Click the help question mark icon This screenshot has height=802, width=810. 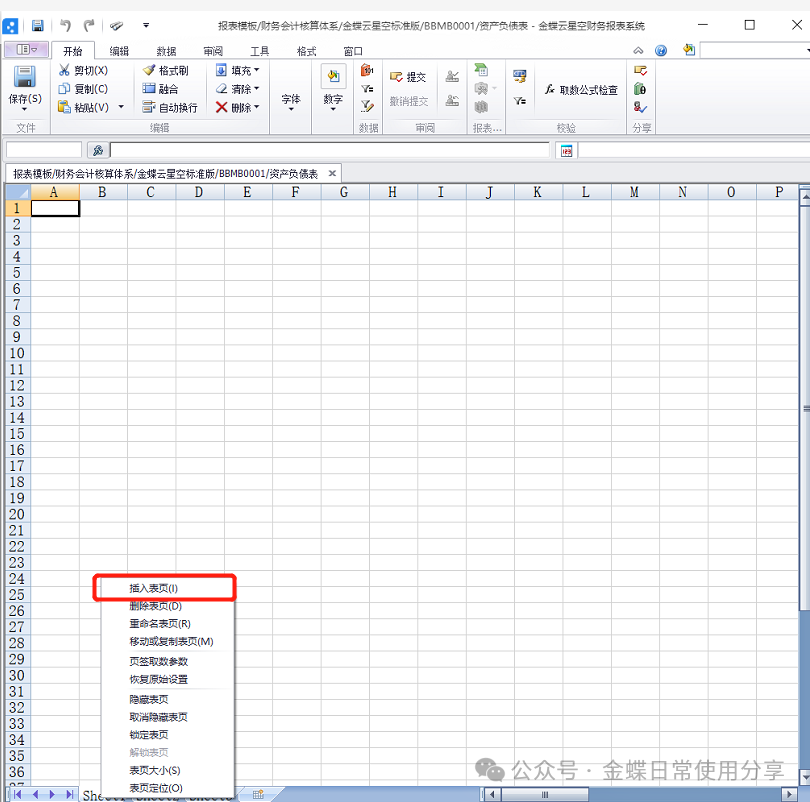[x=661, y=50]
